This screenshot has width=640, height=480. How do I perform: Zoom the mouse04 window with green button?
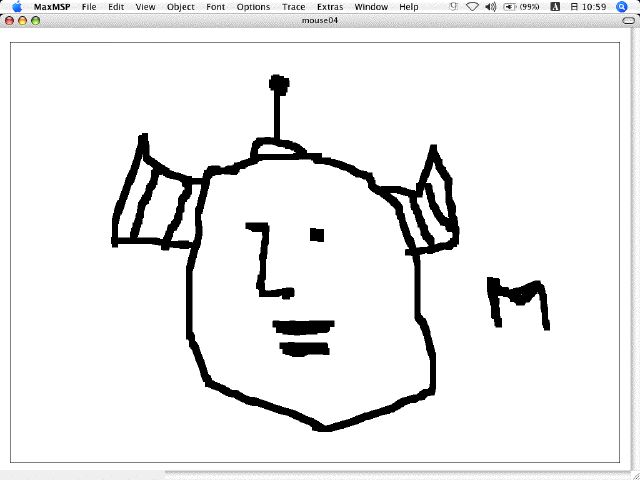(36, 20)
